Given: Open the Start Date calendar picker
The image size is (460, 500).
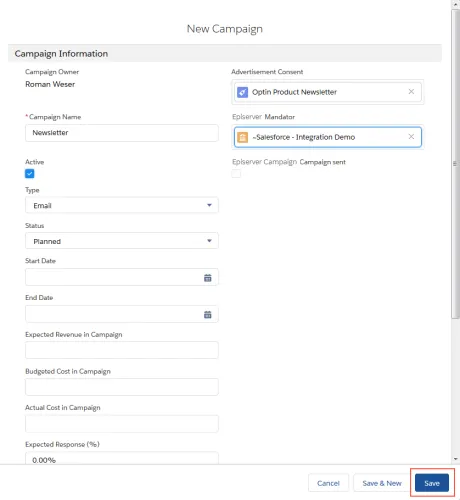Looking at the screenshot, I should pyautogui.click(x=208, y=278).
